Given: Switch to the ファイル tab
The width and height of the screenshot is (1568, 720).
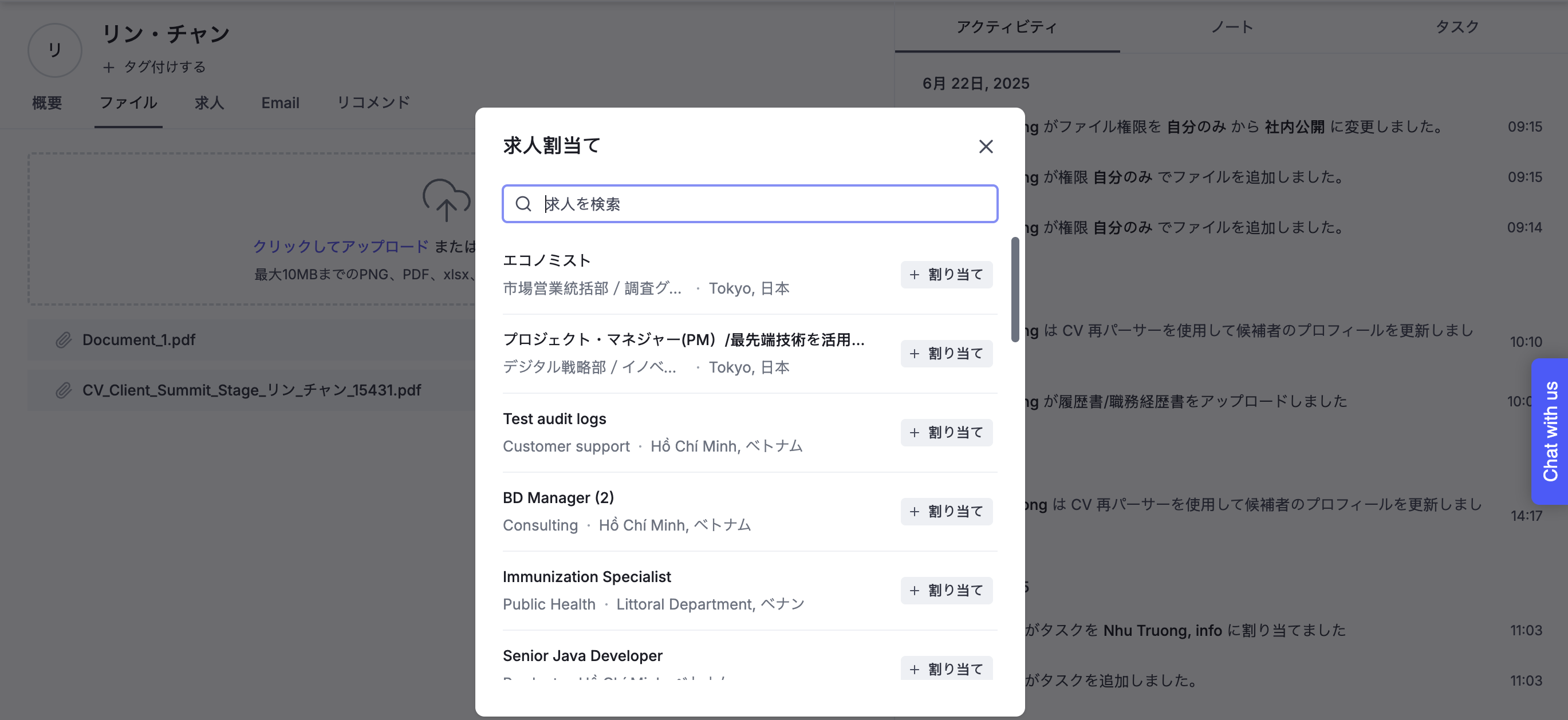Looking at the screenshot, I should pos(128,103).
